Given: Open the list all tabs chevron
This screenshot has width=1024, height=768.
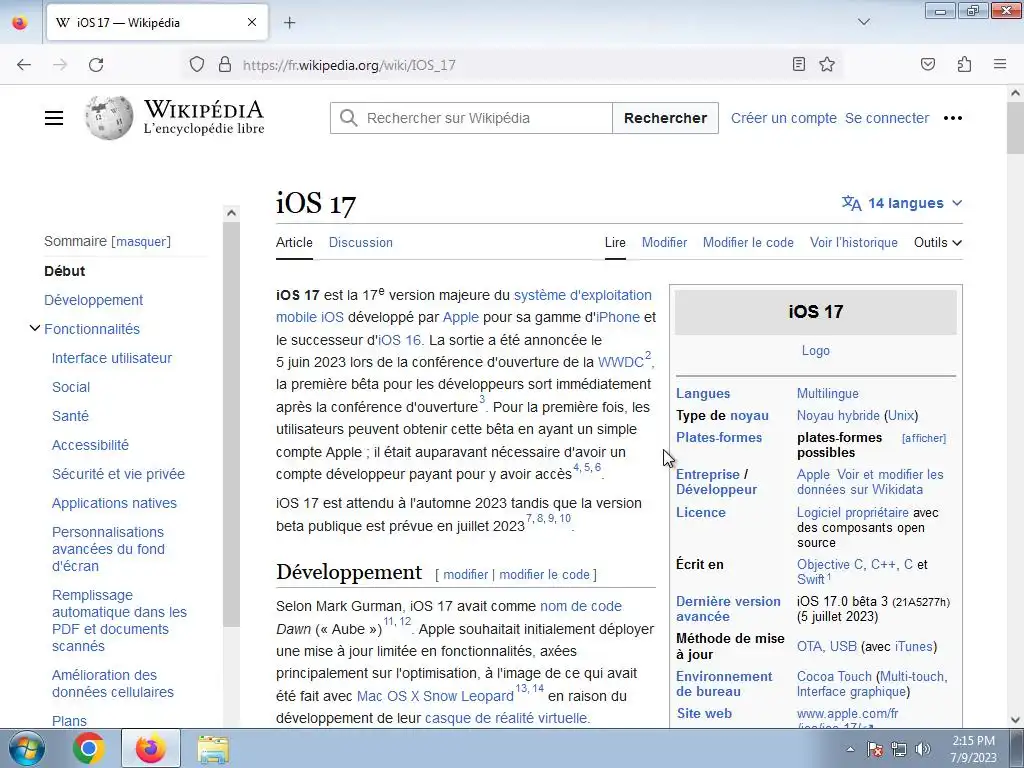Looking at the screenshot, I should (x=864, y=22).
